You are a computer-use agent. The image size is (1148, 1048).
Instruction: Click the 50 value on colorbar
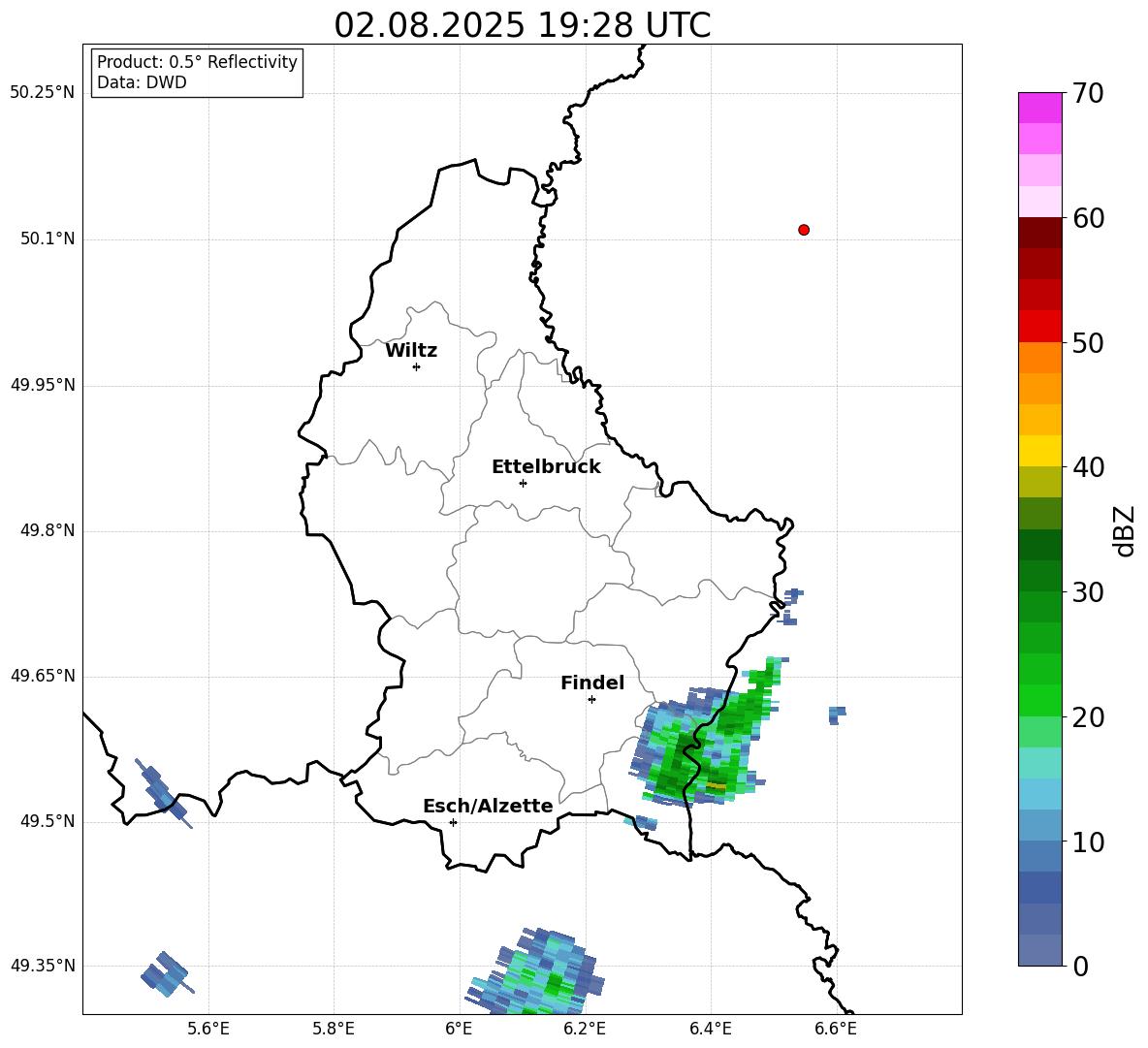pos(1088,343)
